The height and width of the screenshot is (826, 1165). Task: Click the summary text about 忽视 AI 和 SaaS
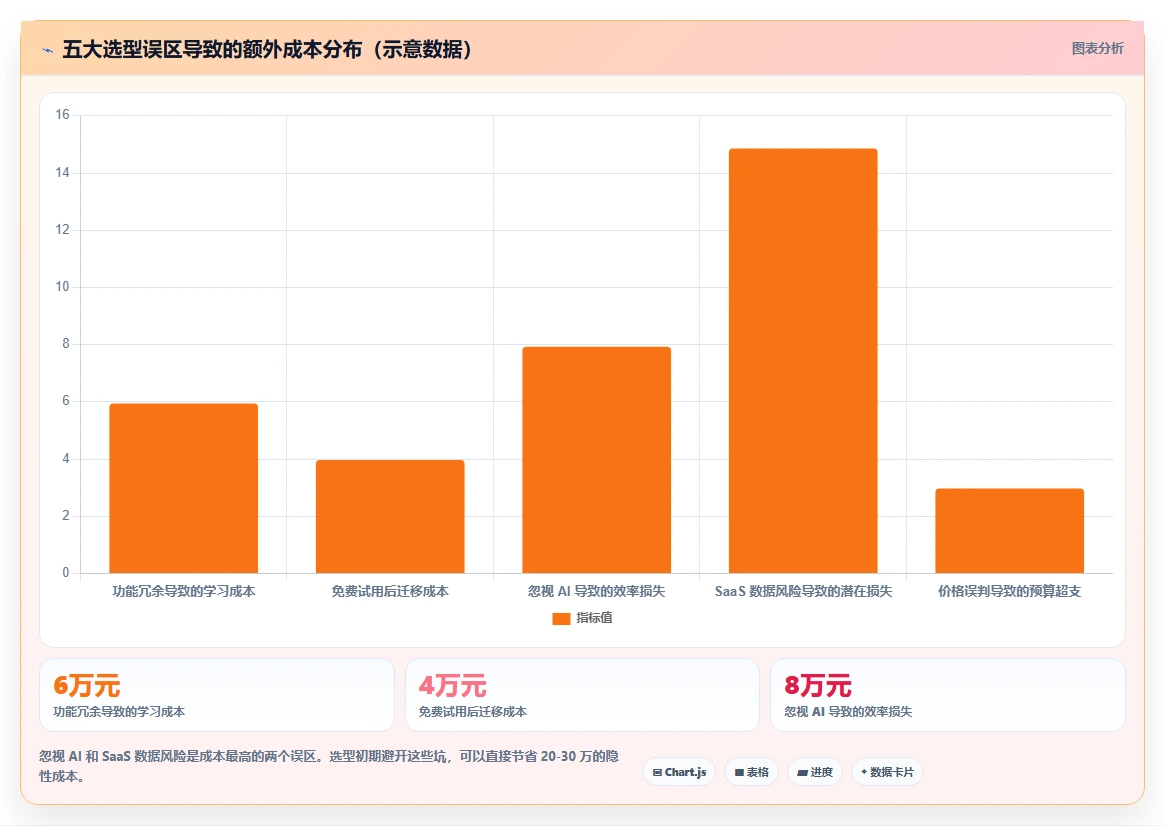pyautogui.click(x=329, y=766)
